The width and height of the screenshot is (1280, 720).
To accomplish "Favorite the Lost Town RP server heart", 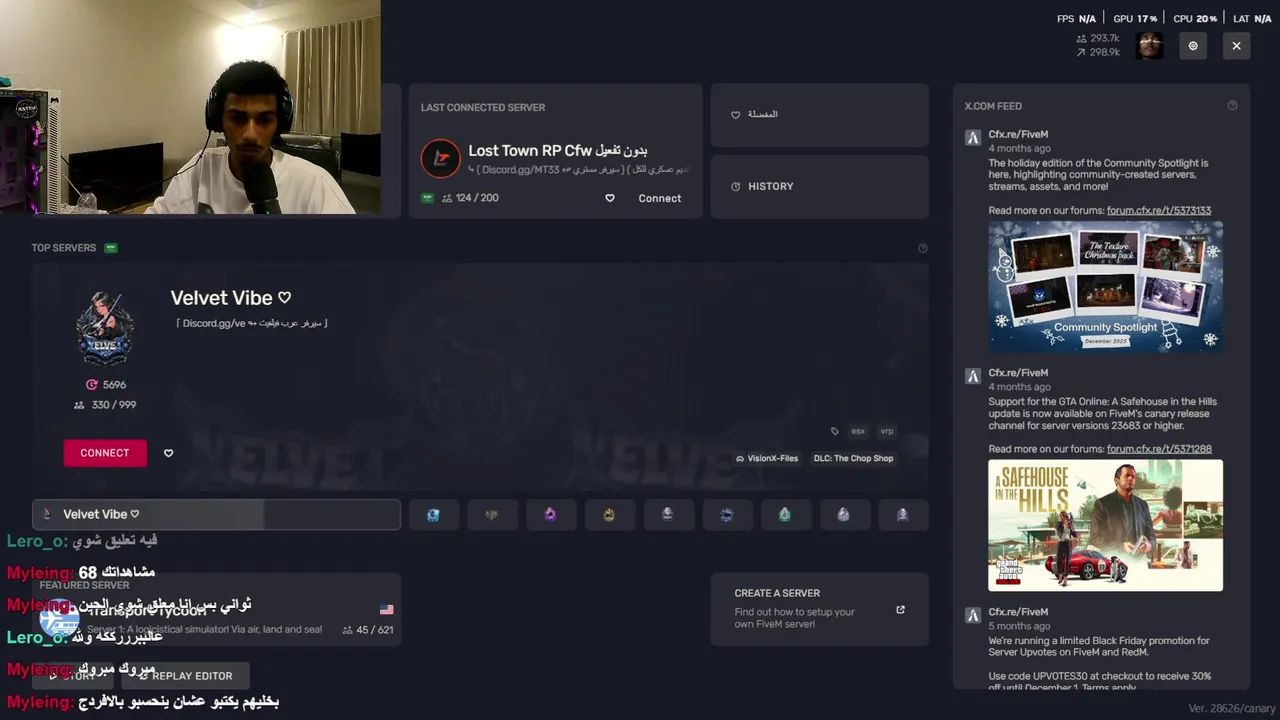I will [610, 198].
